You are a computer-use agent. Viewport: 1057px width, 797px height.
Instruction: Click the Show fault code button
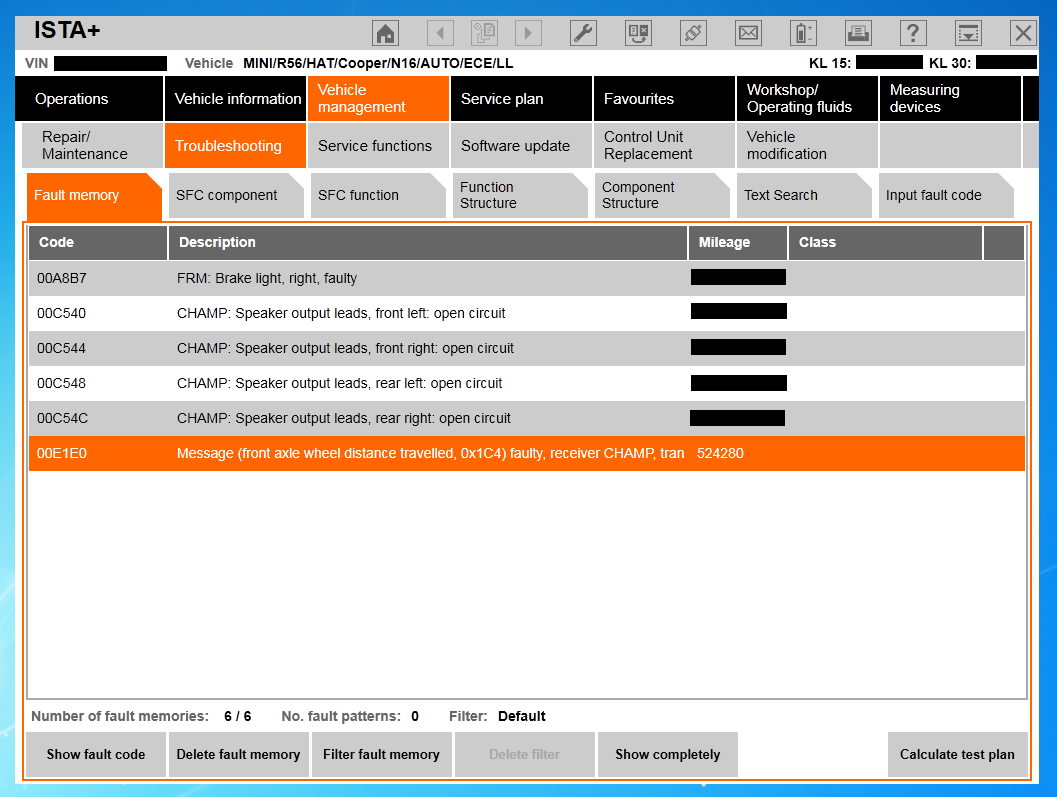click(96, 755)
